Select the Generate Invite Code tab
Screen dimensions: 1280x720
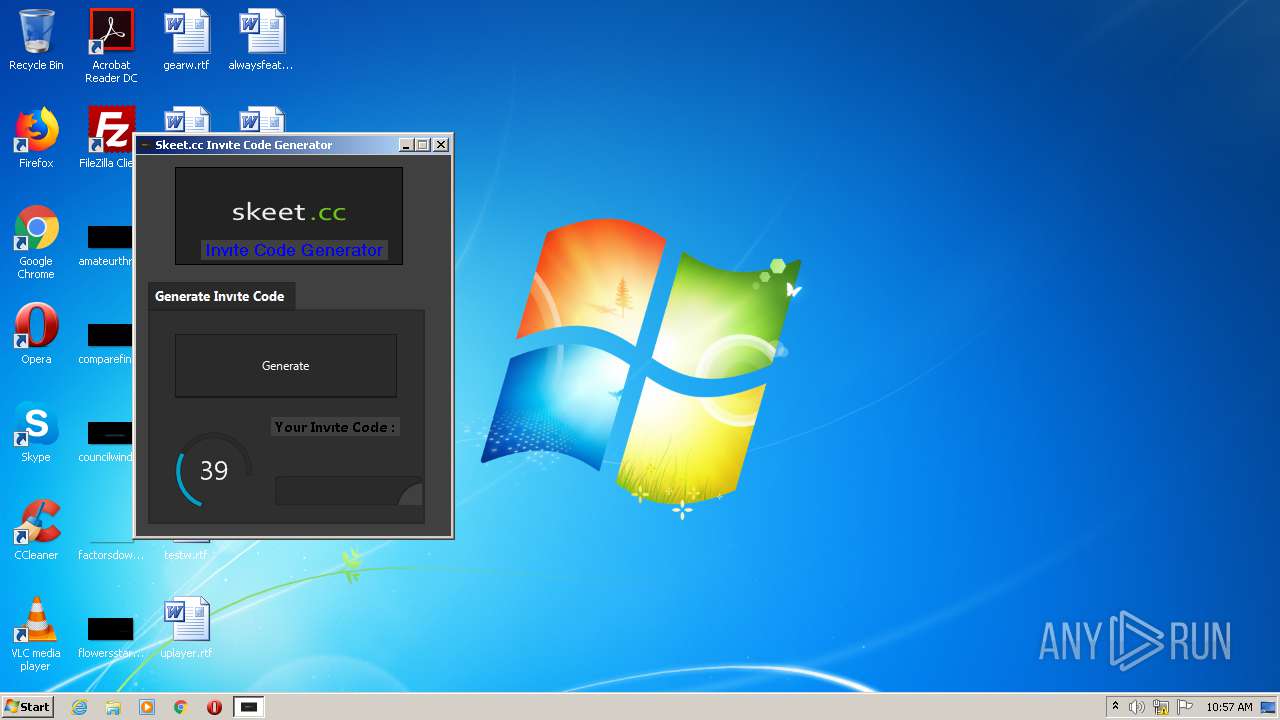(x=220, y=296)
